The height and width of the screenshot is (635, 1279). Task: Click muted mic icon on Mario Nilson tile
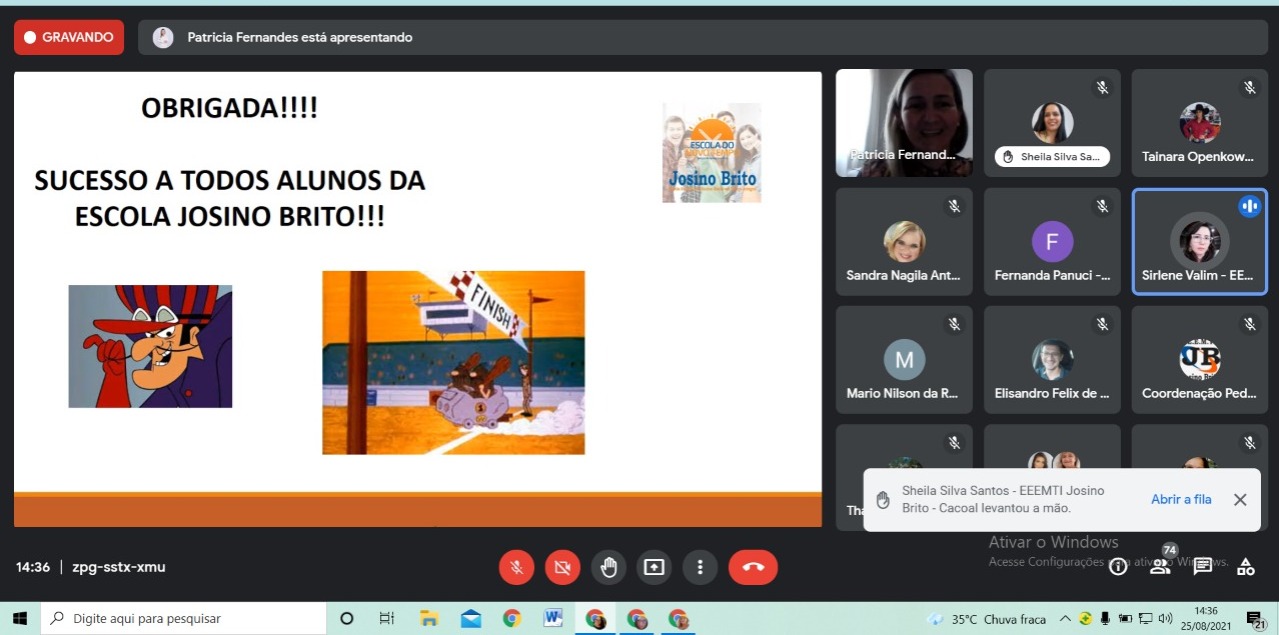954,324
